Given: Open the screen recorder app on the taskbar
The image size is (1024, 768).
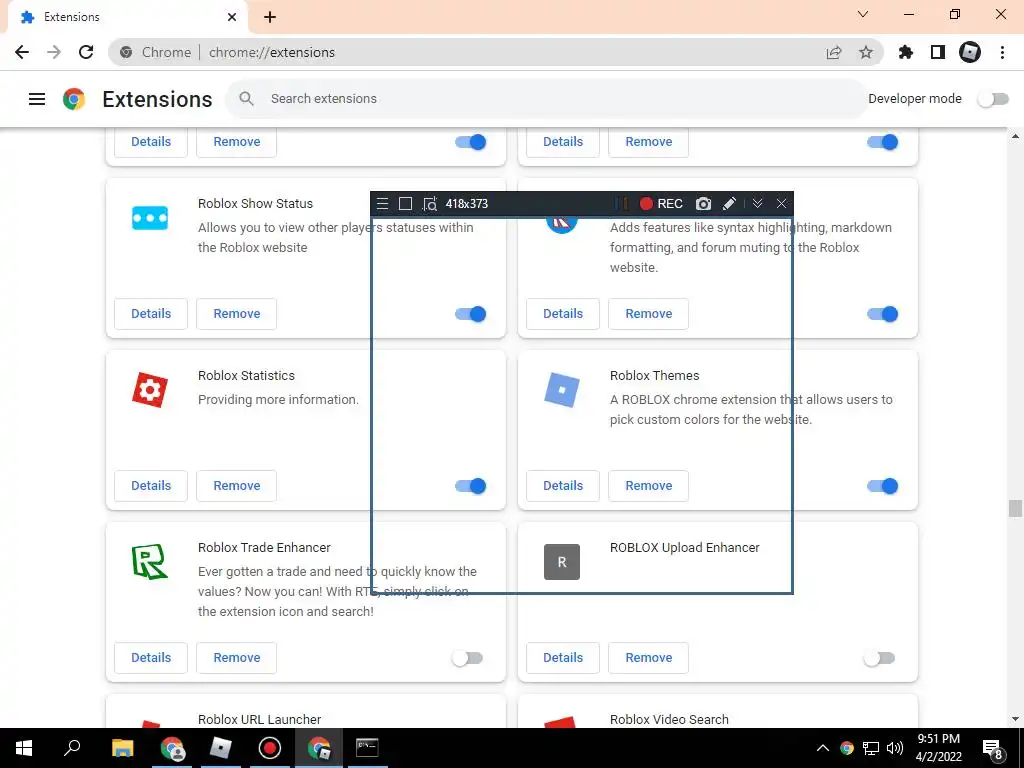Looking at the screenshot, I should click(270, 748).
